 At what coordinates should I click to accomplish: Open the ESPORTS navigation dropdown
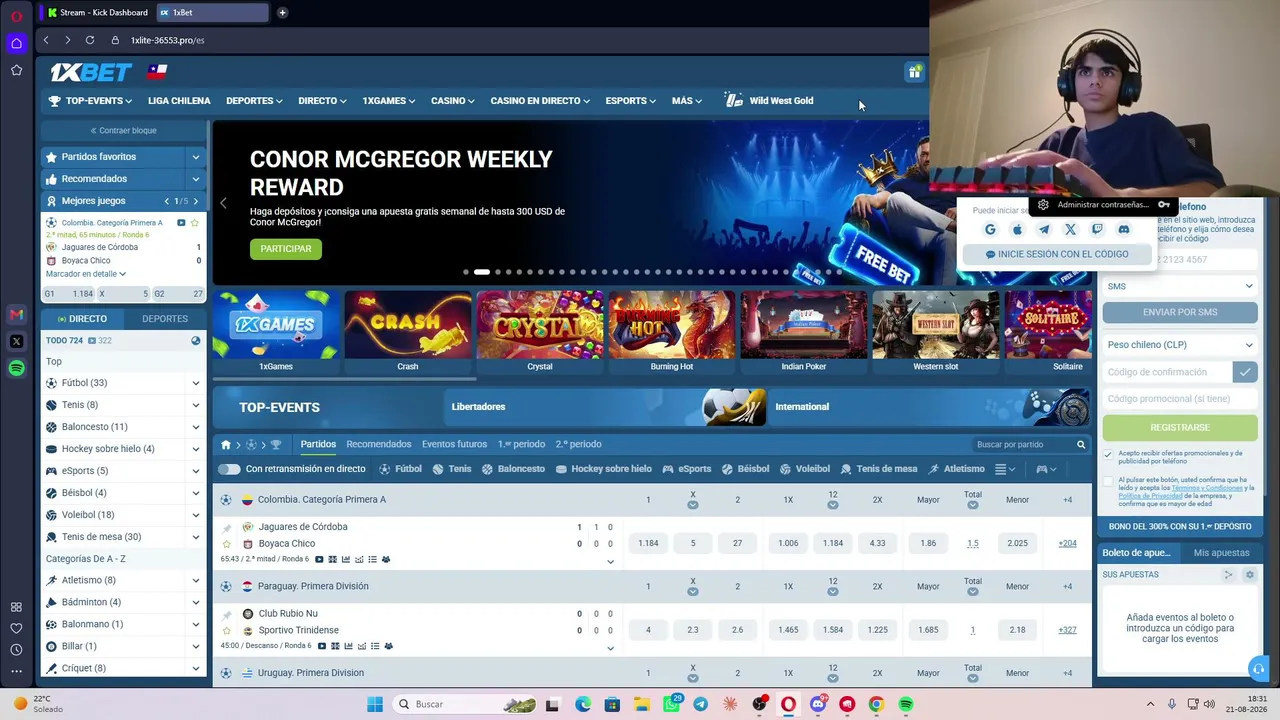pos(631,101)
